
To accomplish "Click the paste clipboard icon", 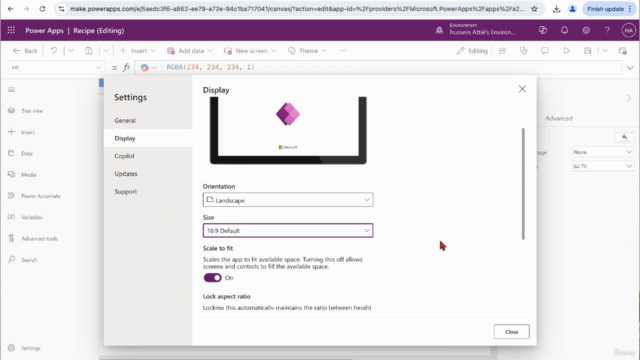I will [x=89, y=51].
